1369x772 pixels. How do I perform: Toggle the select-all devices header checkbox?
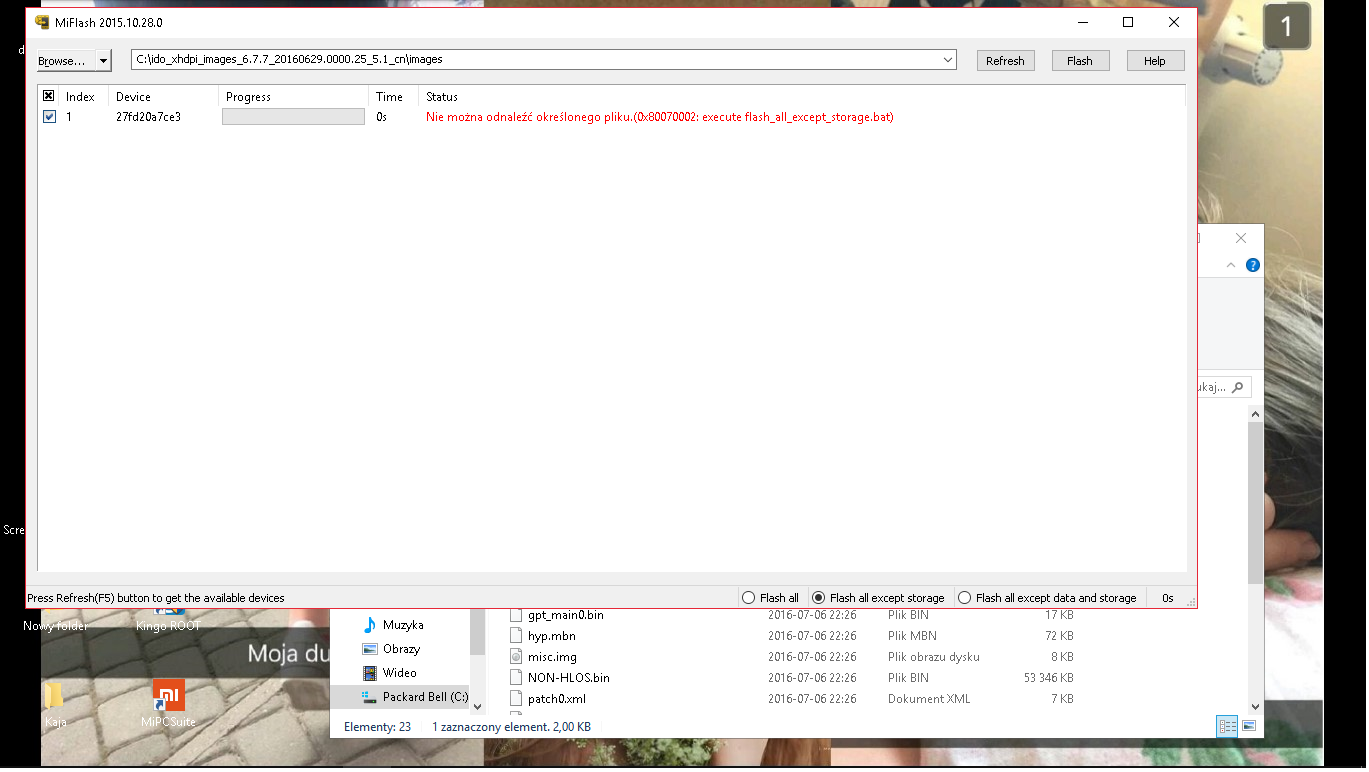point(49,97)
